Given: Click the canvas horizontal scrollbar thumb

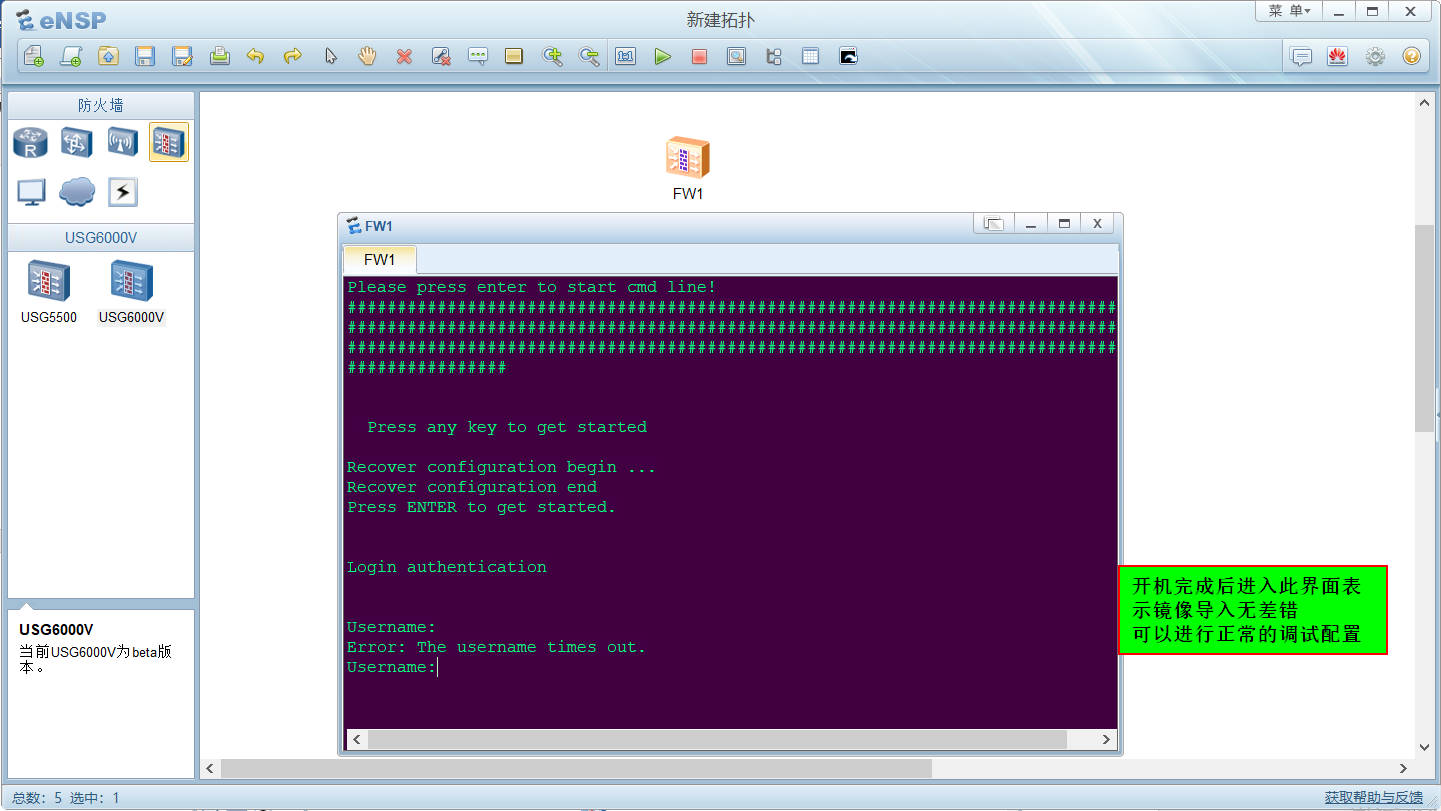Looking at the screenshot, I should [576, 768].
